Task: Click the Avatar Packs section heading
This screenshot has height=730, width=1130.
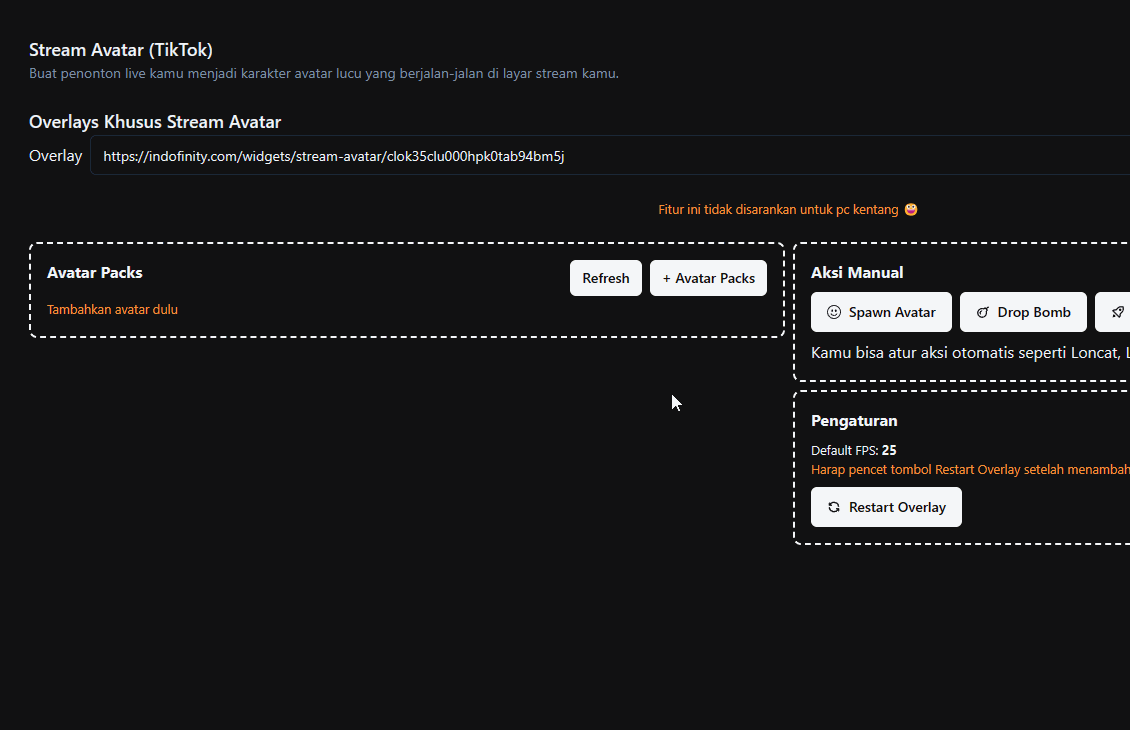Action: tap(95, 272)
